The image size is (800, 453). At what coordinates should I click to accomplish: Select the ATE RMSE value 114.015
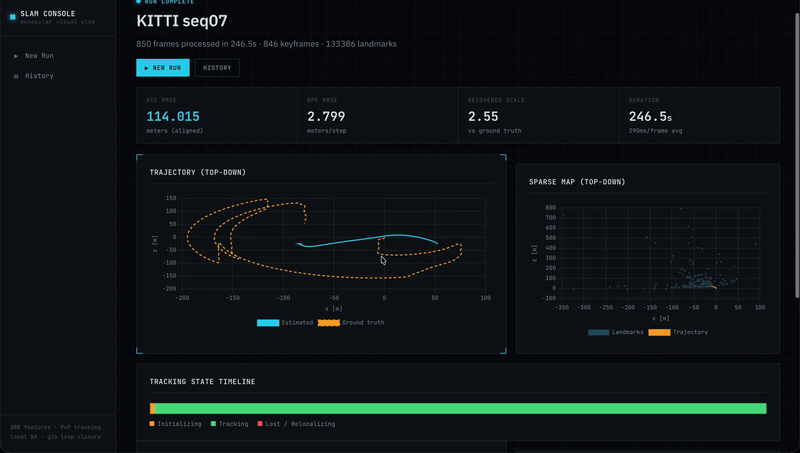173,116
